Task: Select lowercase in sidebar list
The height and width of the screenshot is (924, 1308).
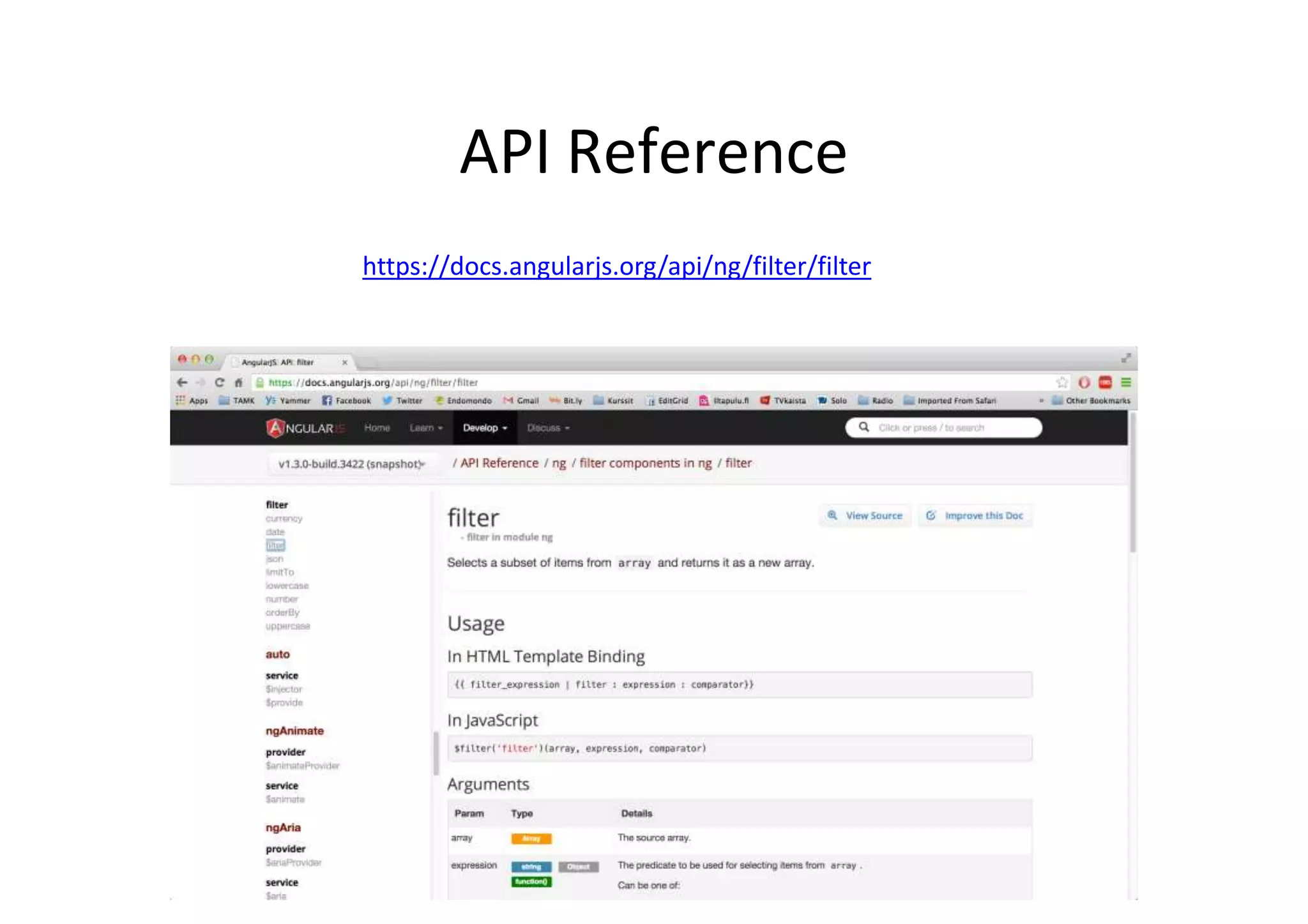Action: point(287,586)
